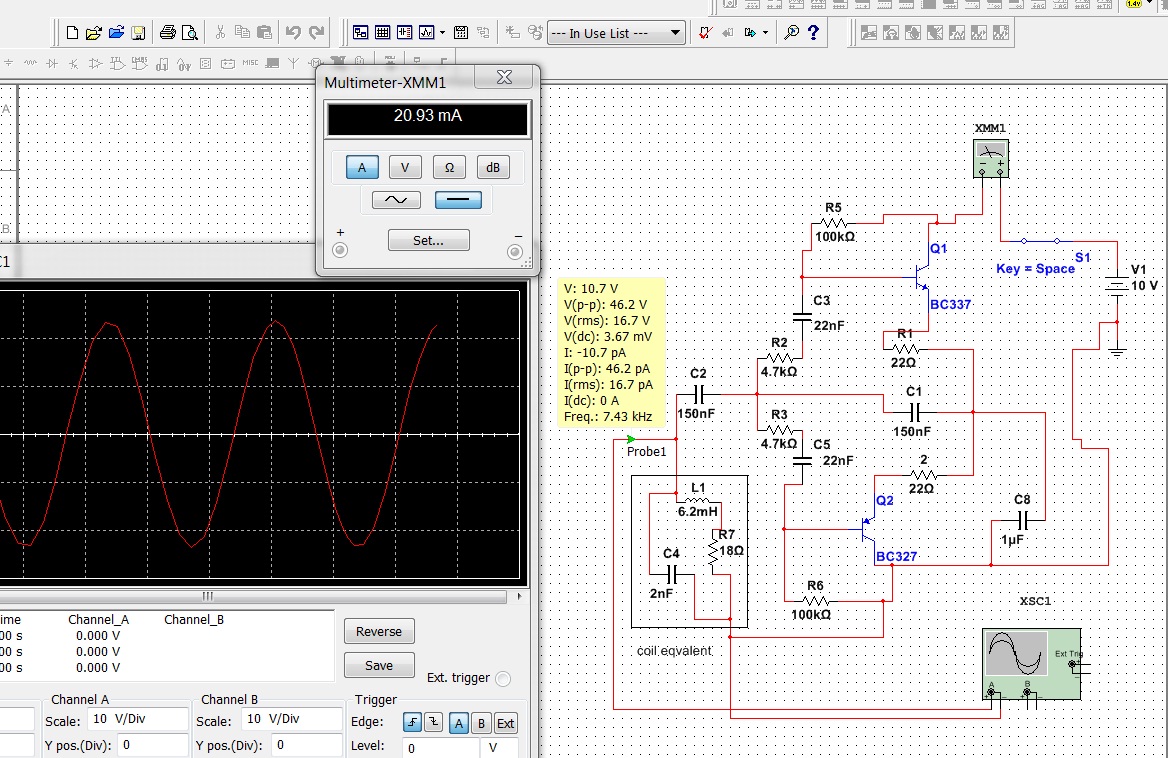Expand the forward-annotate icon dropdown arrow
The height and width of the screenshot is (758, 1168).
pyautogui.click(x=766, y=33)
